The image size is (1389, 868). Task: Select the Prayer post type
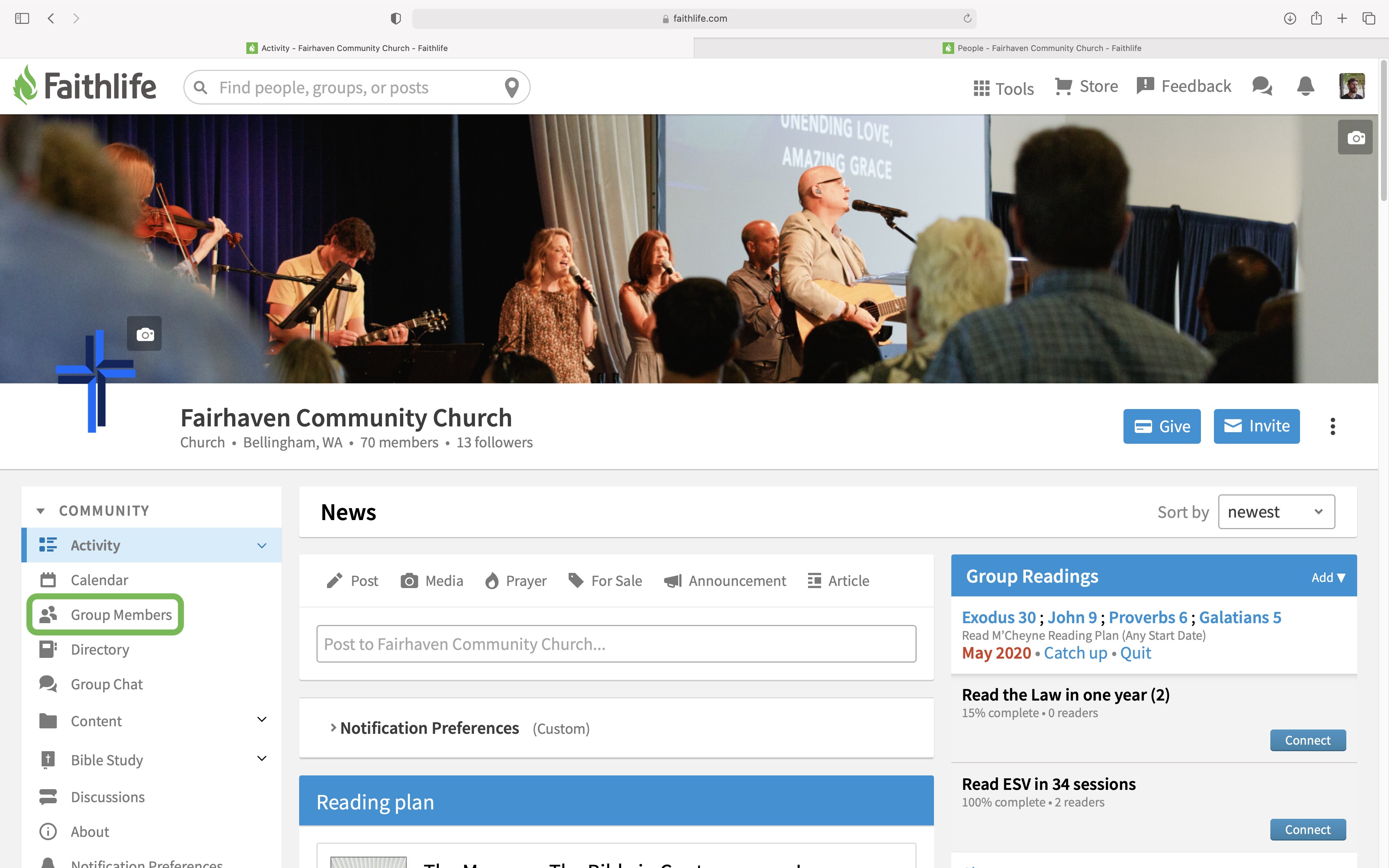(515, 581)
